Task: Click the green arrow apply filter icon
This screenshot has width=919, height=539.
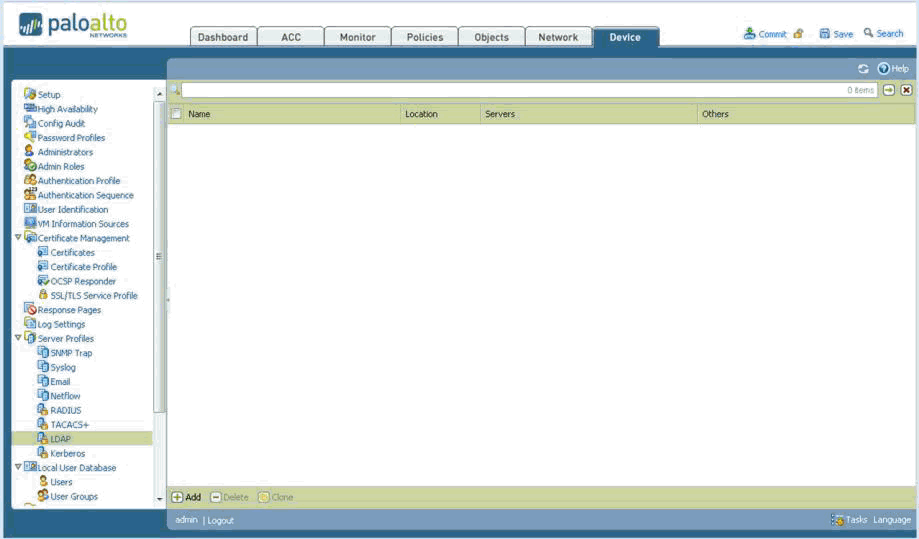Action: (x=889, y=90)
